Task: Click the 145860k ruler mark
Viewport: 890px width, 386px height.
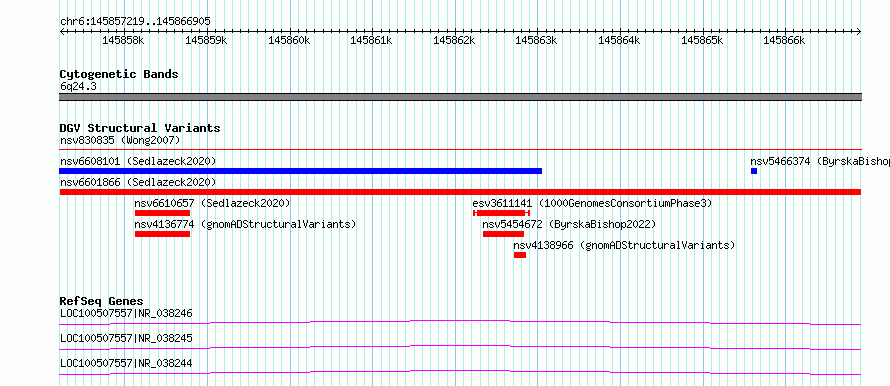Action: pos(289,41)
